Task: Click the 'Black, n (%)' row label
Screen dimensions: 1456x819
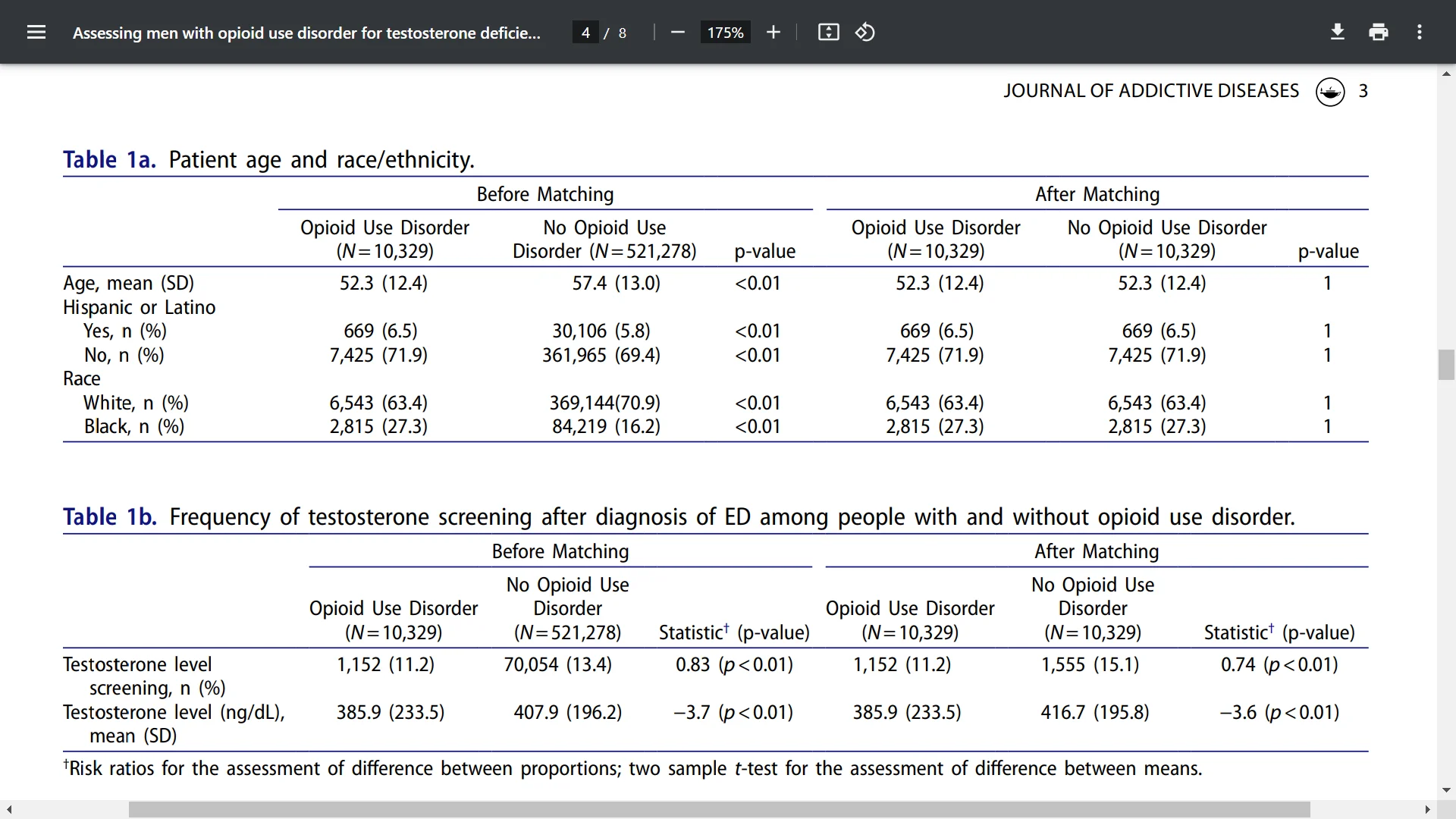Action: tap(134, 426)
